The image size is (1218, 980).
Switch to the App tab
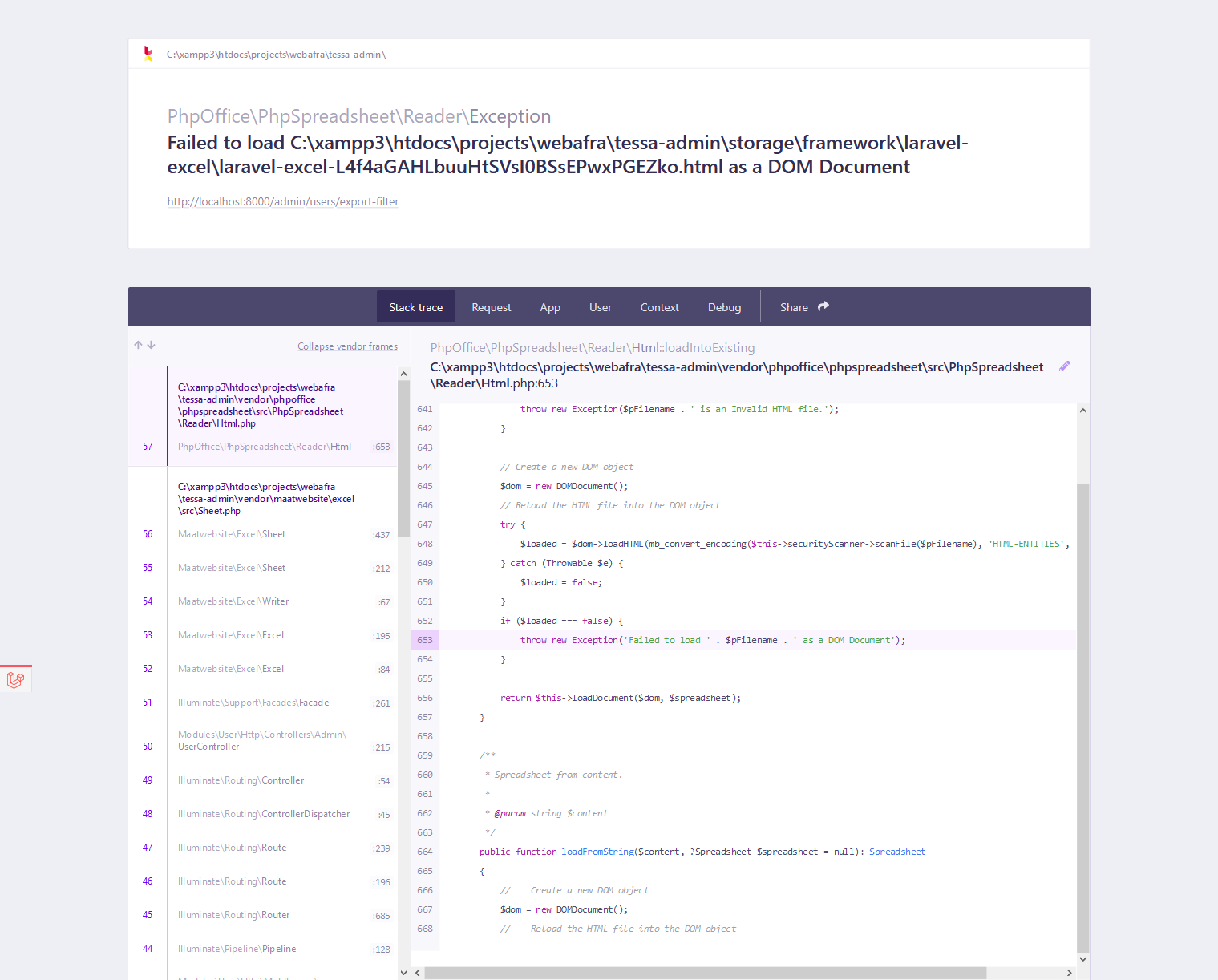550,307
